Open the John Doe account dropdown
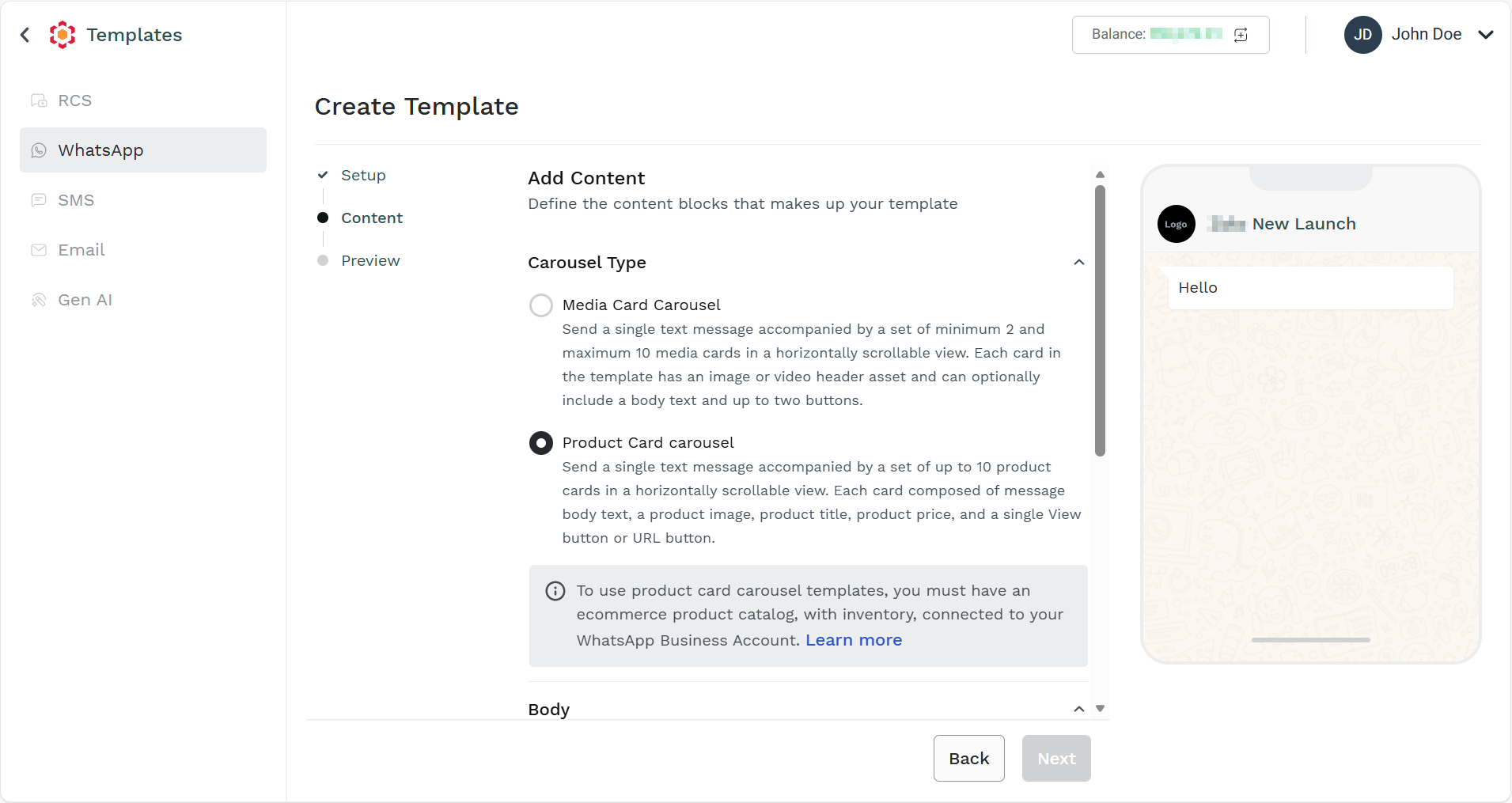 coord(1485,35)
